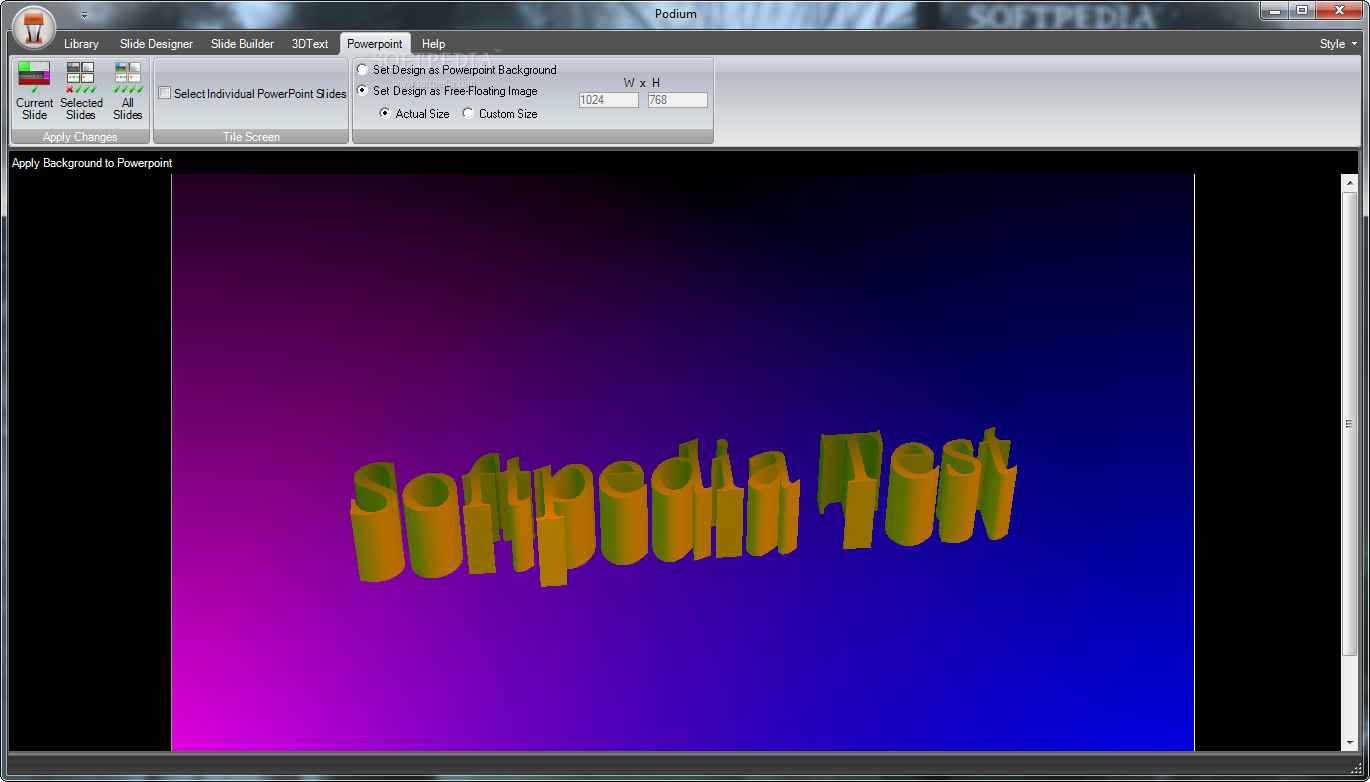This screenshot has width=1370, height=782.
Task: Click the vertical scrollbar up arrow
Action: coord(1350,183)
